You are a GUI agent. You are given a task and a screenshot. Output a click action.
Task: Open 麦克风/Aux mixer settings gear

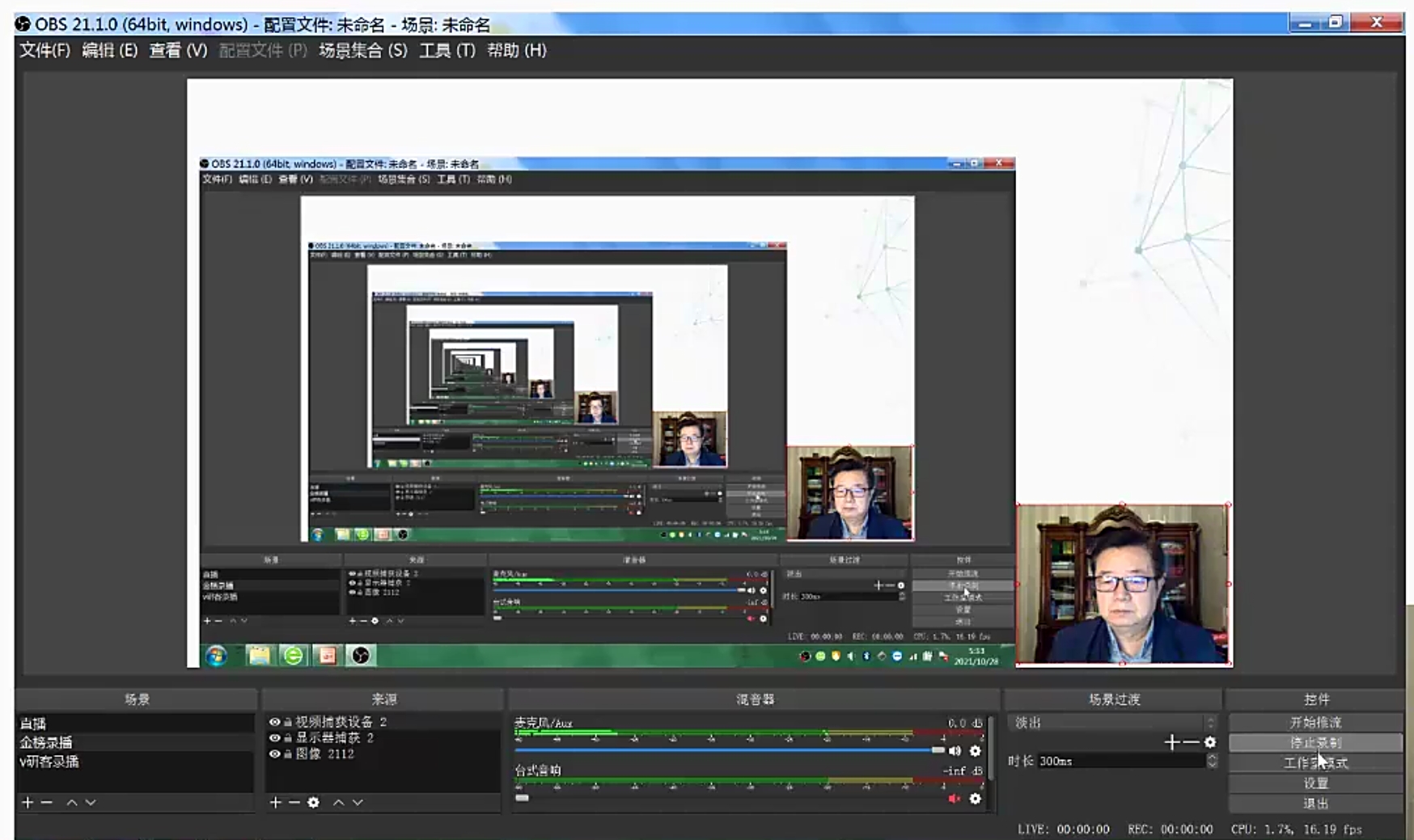click(976, 751)
